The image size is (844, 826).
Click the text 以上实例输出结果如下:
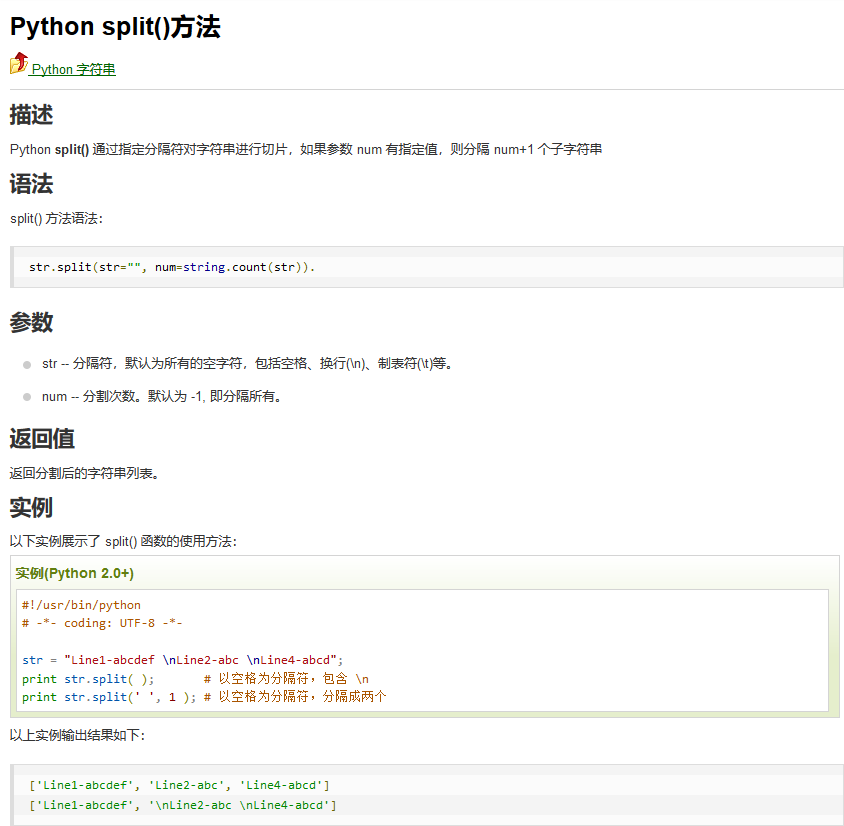[77, 735]
